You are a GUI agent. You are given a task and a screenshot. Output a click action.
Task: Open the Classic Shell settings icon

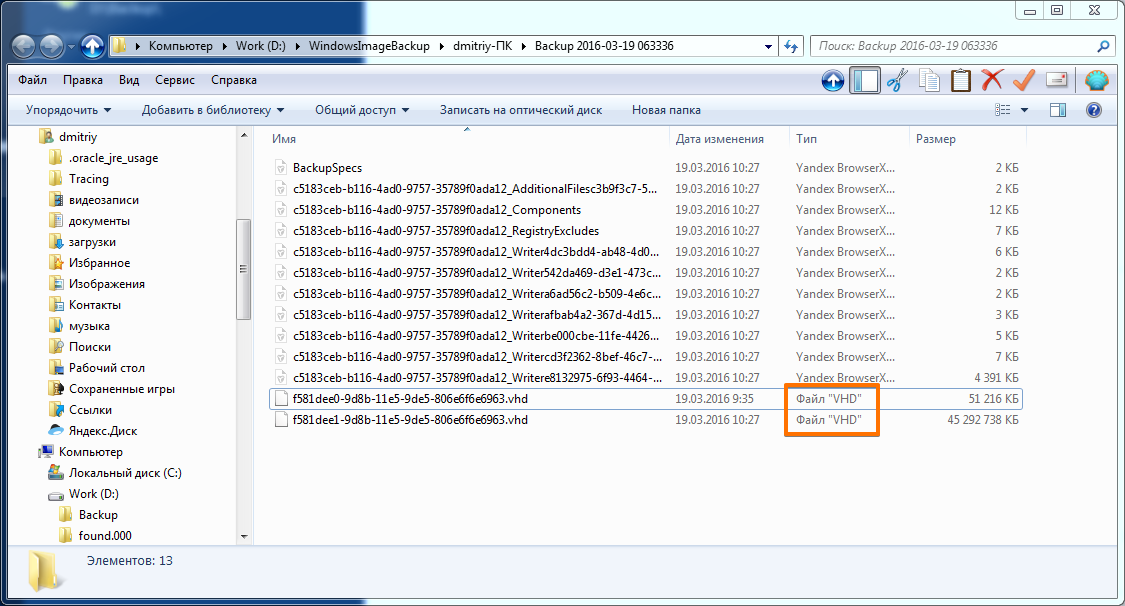[1097, 80]
